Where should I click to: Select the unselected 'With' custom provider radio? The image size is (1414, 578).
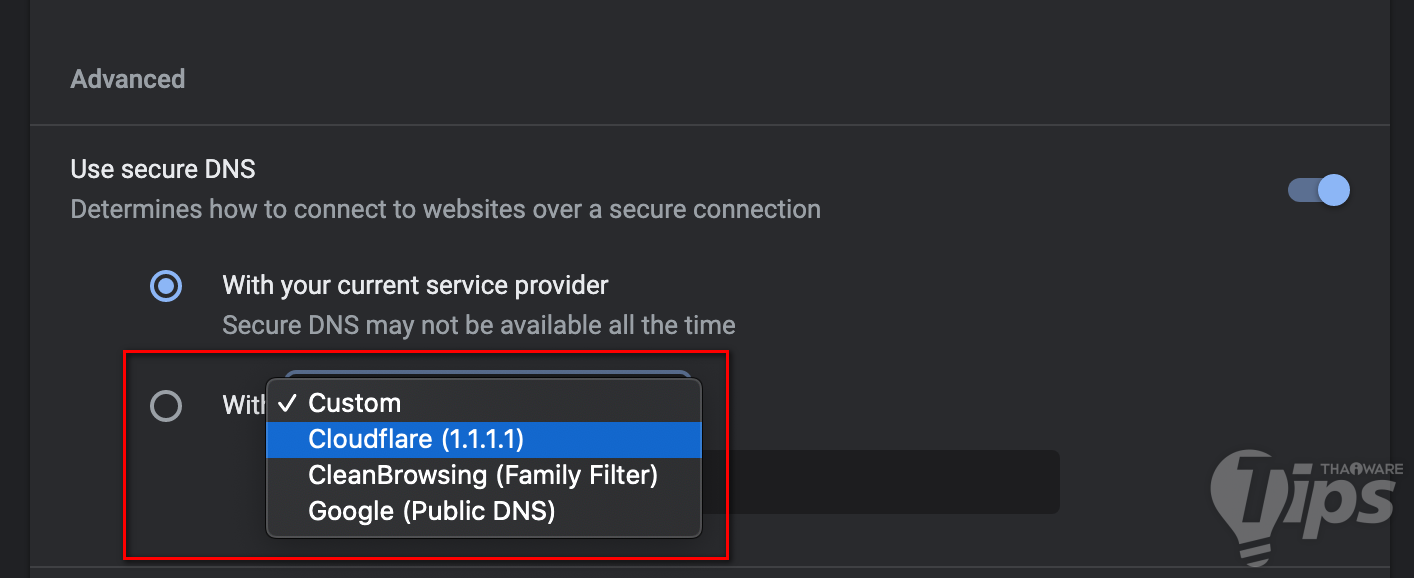click(165, 406)
